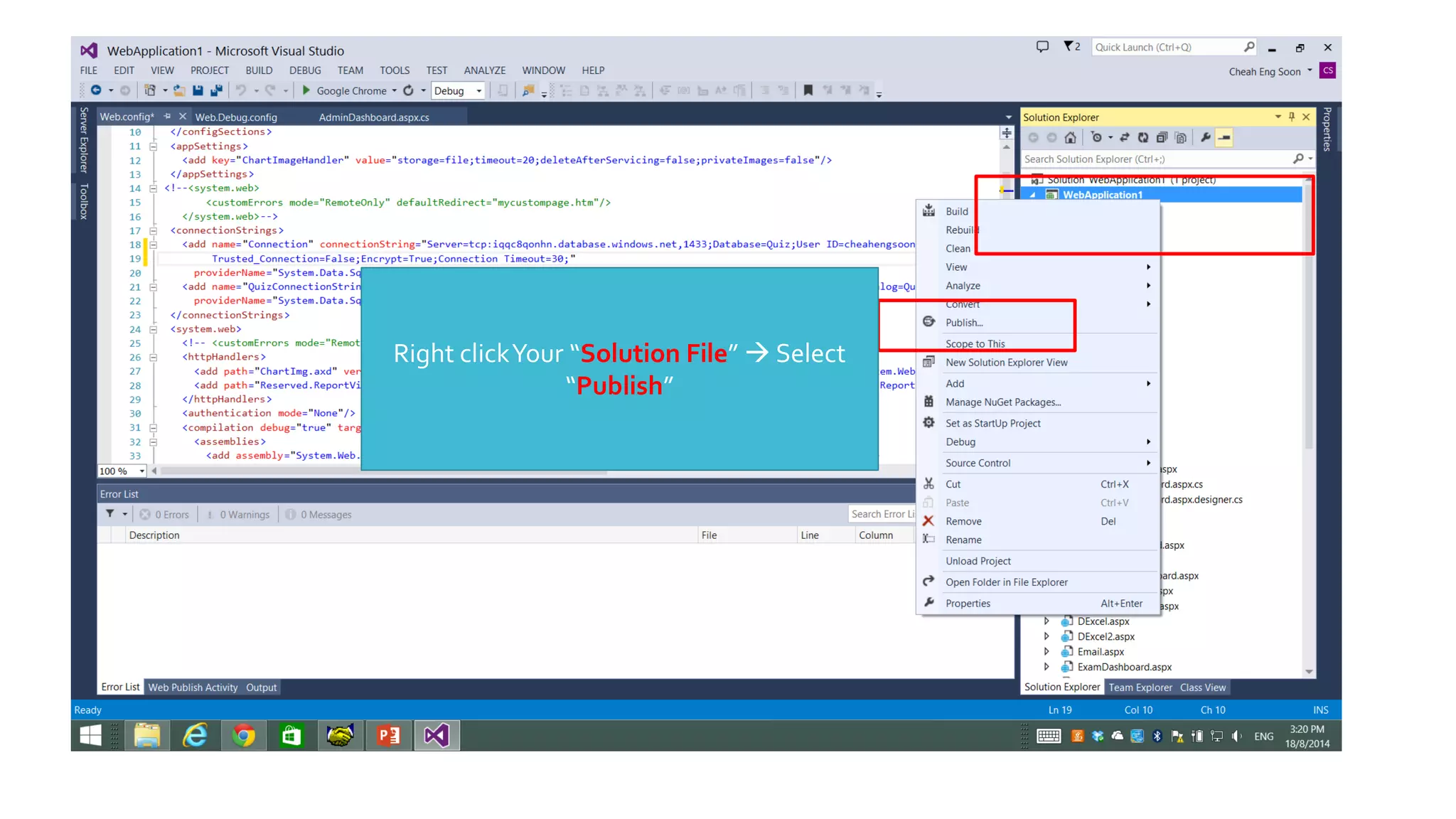
Task: Expand the Email.aspx tree node
Action: pos(1046,651)
